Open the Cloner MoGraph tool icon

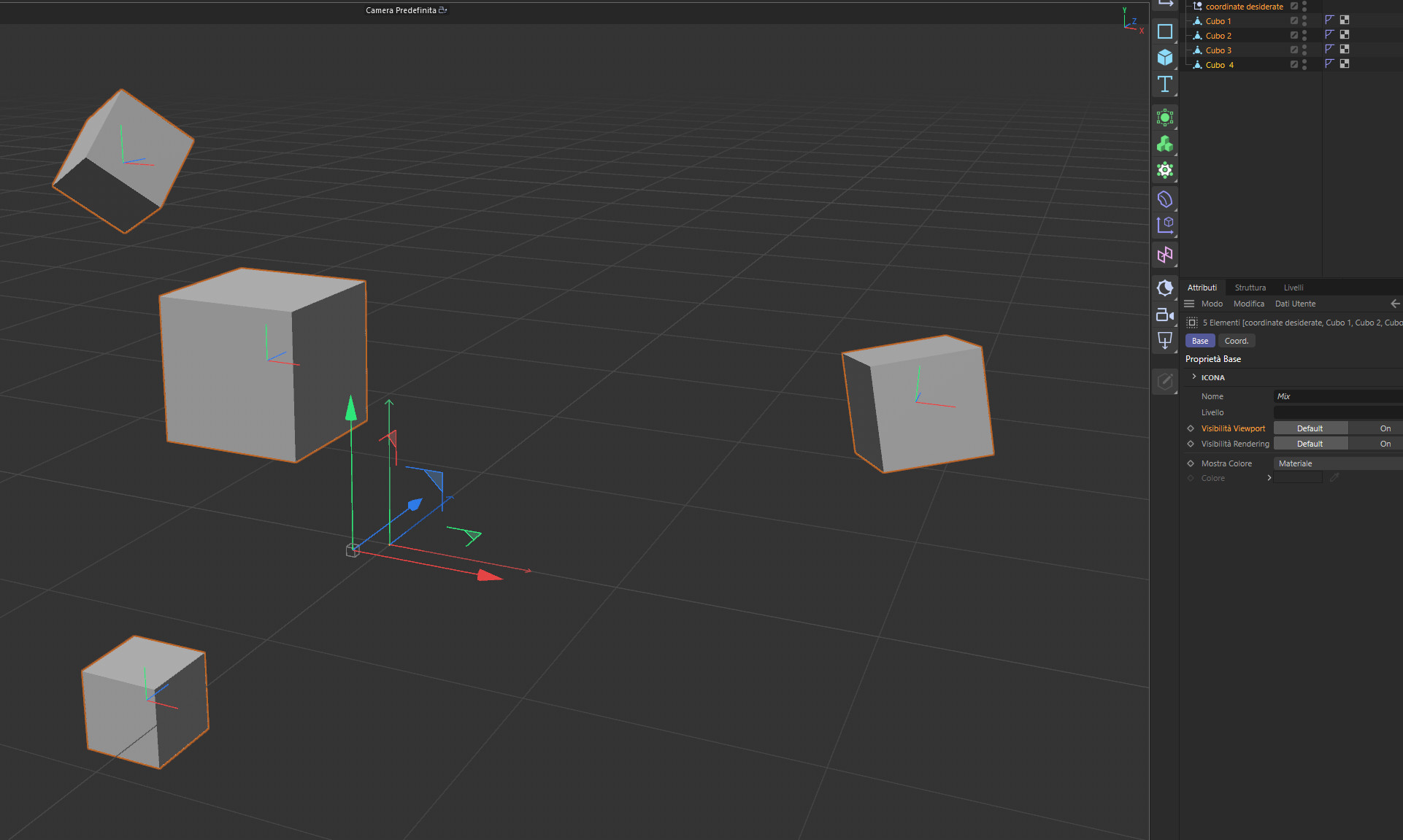[x=1165, y=145]
